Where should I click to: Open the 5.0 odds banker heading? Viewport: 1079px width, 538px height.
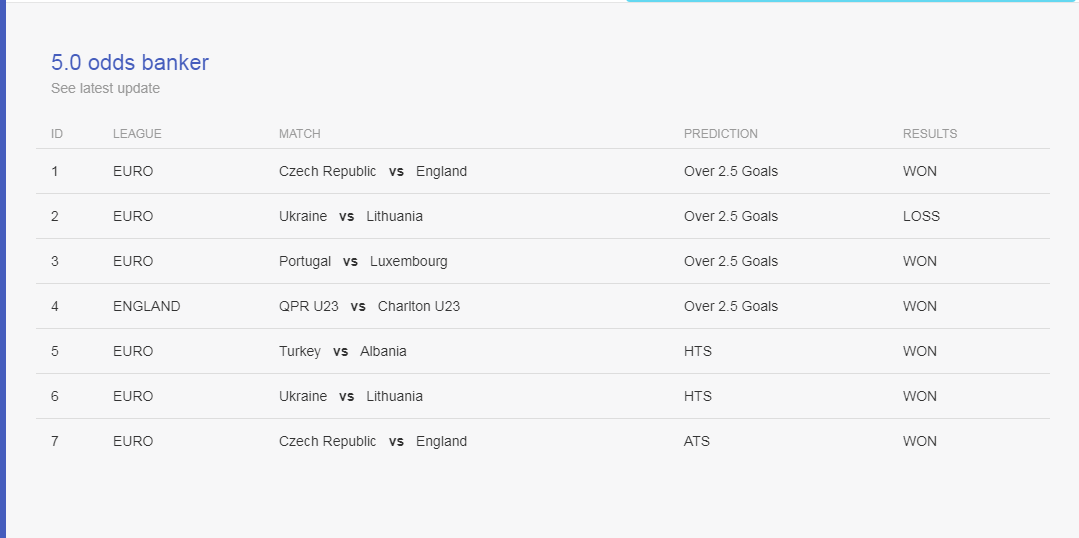[x=129, y=63]
